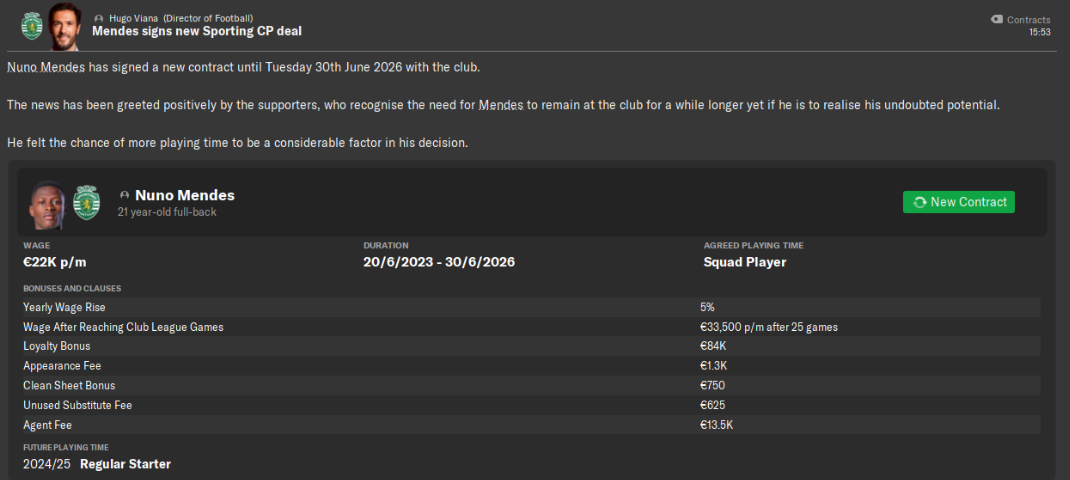Follow the Nuno Mendes link in the first sentence
Screen dimensions: 1070x480
tap(46, 67)
